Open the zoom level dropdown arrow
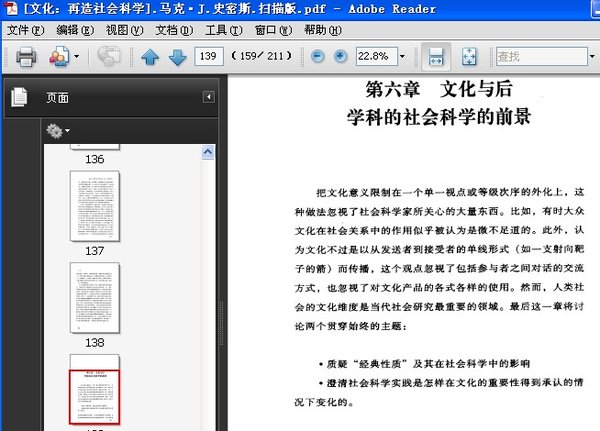600x431 pixels. pyautogui.click(x=402, y=56)
